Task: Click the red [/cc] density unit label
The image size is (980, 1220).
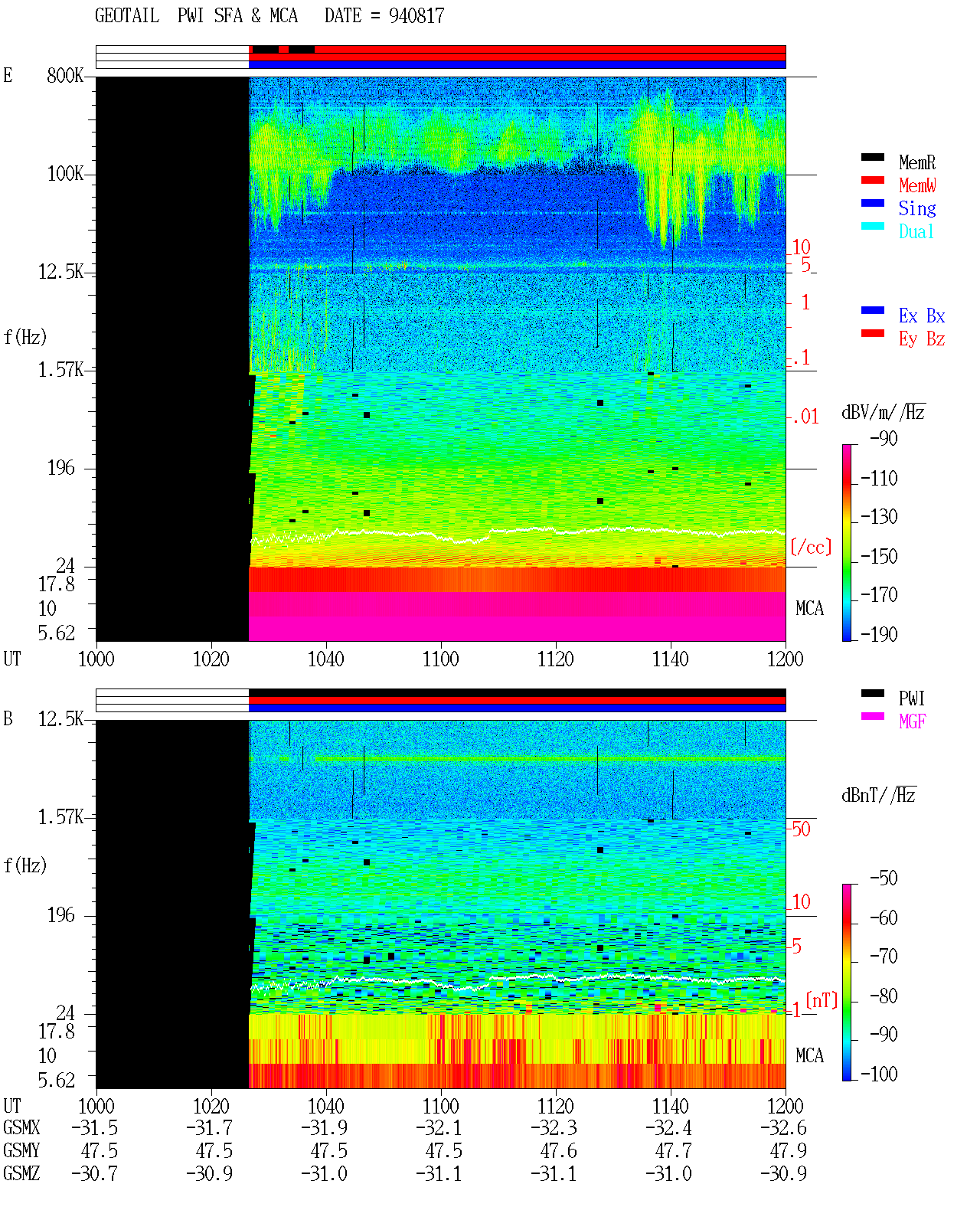Action: 811,547
